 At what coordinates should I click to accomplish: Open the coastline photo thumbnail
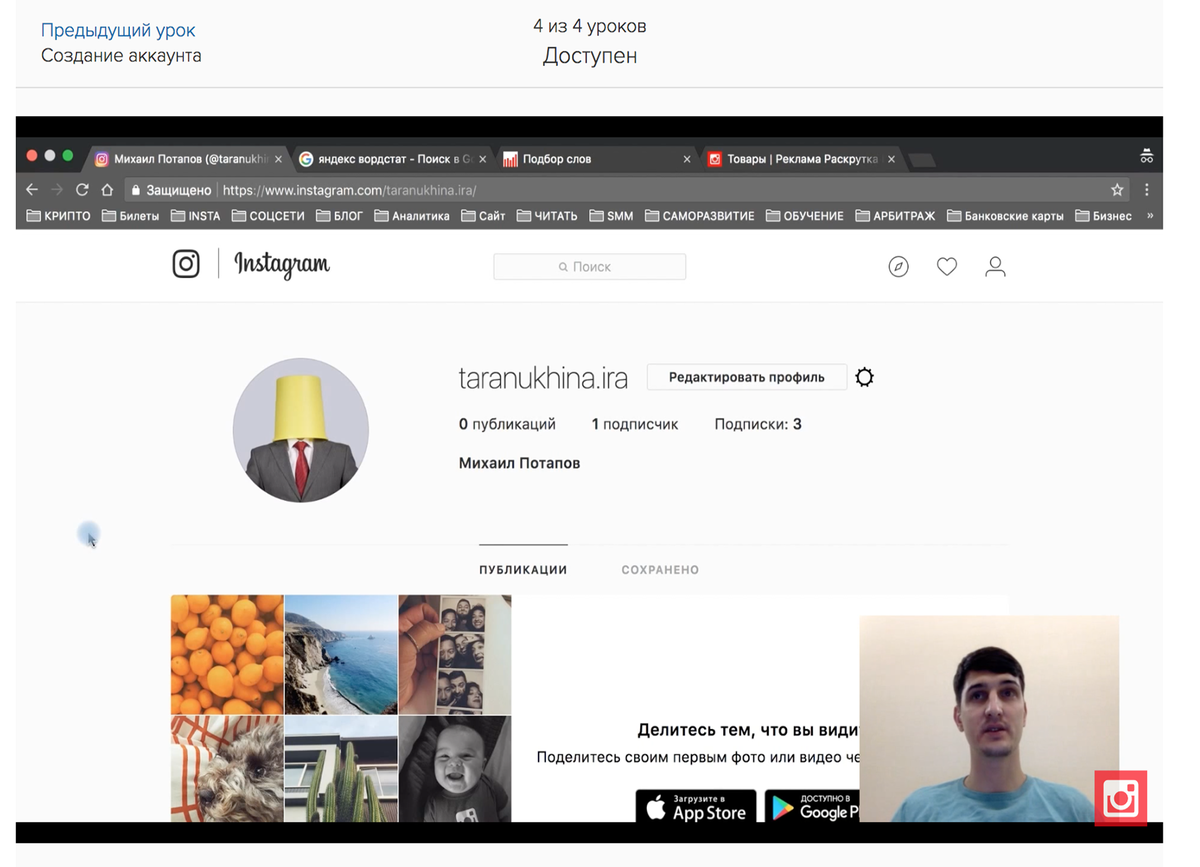click(341, 654)
